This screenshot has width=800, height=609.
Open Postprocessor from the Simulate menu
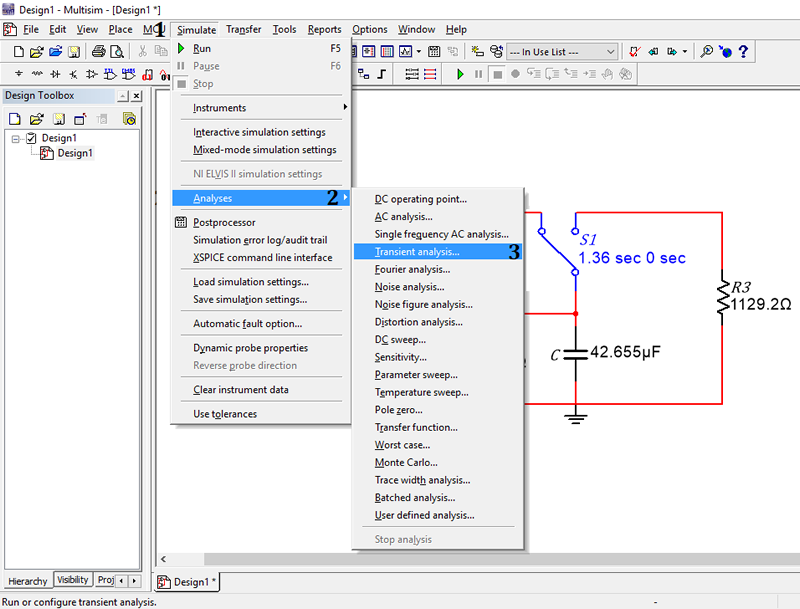pyautogui.click(x=261, y=222)
